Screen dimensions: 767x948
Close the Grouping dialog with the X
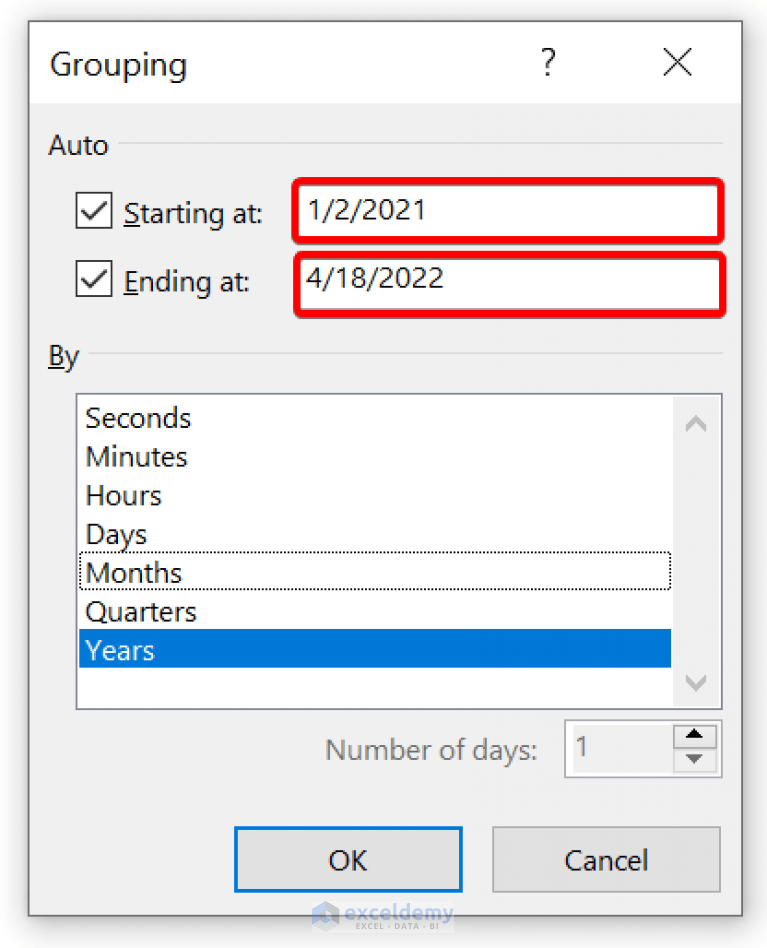pos(677,62)
